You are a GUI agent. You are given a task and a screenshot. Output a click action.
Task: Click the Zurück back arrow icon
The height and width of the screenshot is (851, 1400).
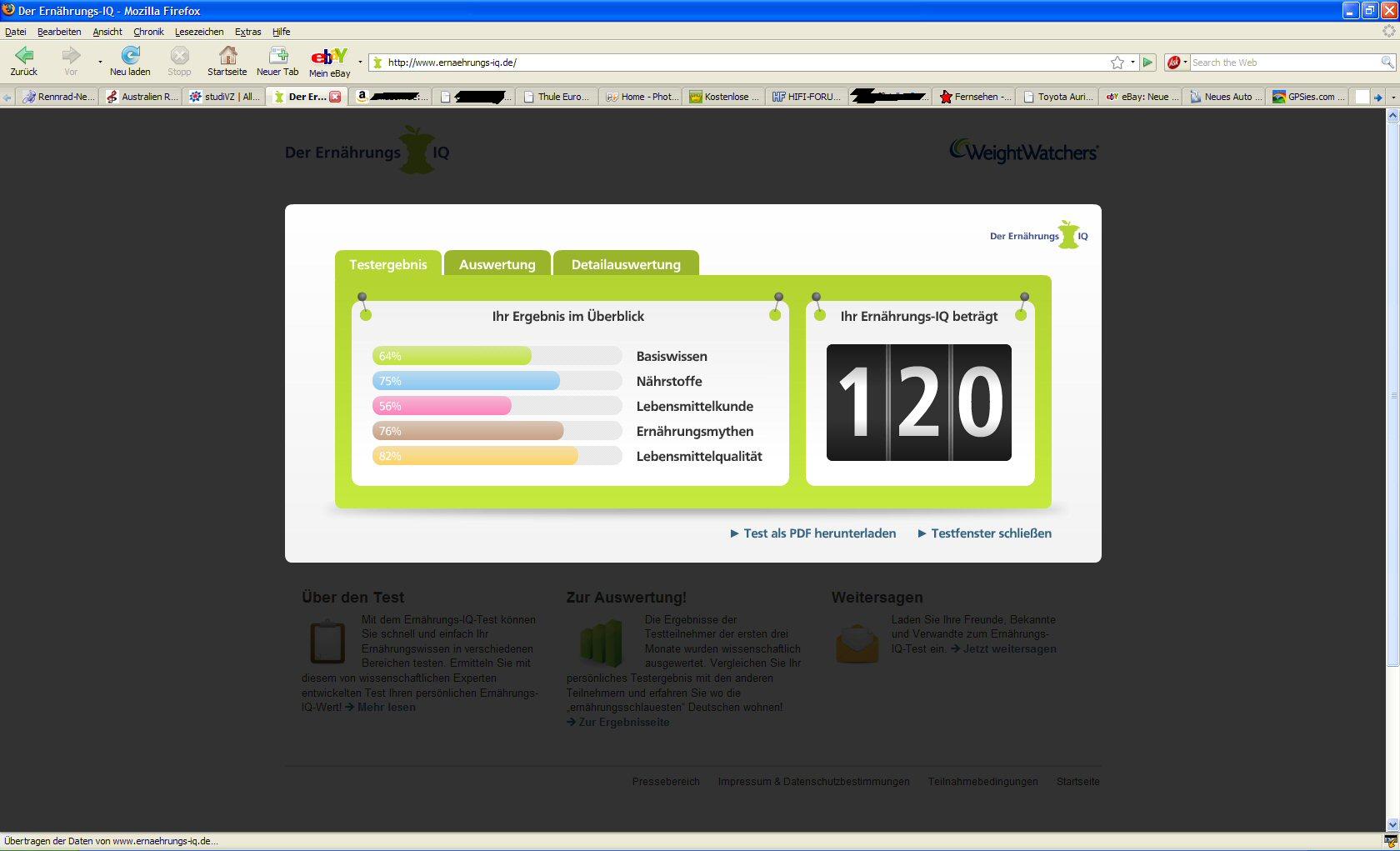pos(24,56)
